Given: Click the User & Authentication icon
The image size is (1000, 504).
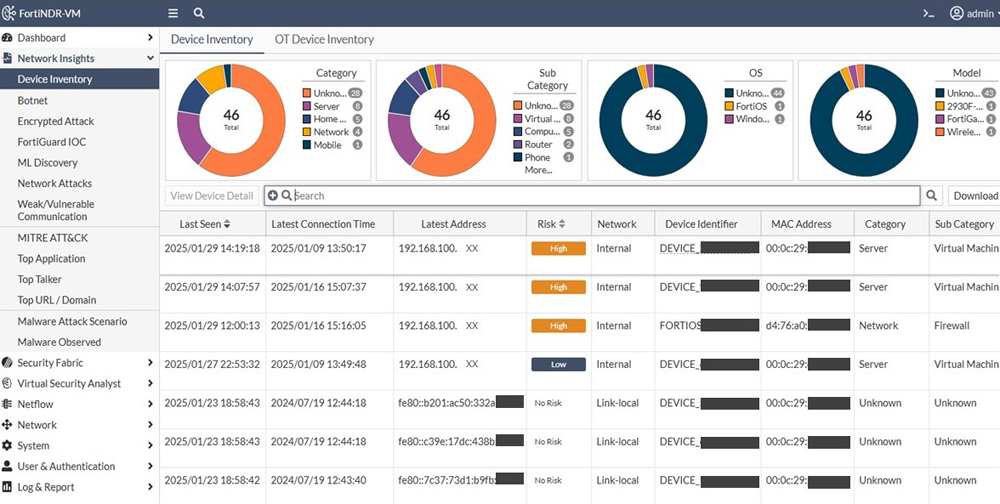Looking at the screenshot, I should click(x=7, y=466).
